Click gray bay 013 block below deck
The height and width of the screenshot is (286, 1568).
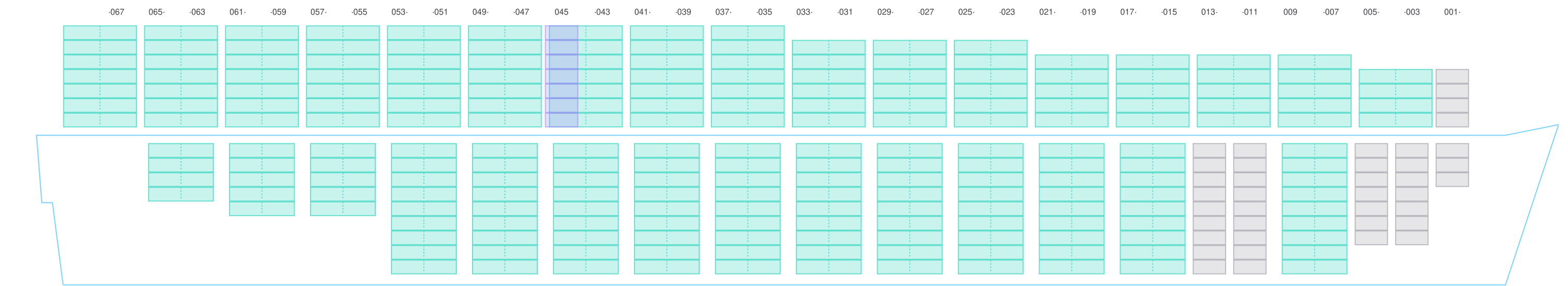(1209, 208)
